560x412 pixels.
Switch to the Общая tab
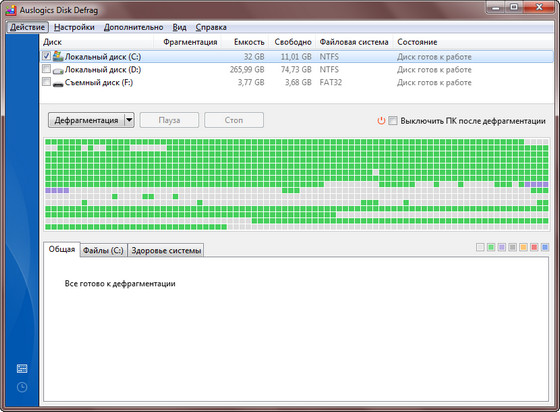point(62,249)
